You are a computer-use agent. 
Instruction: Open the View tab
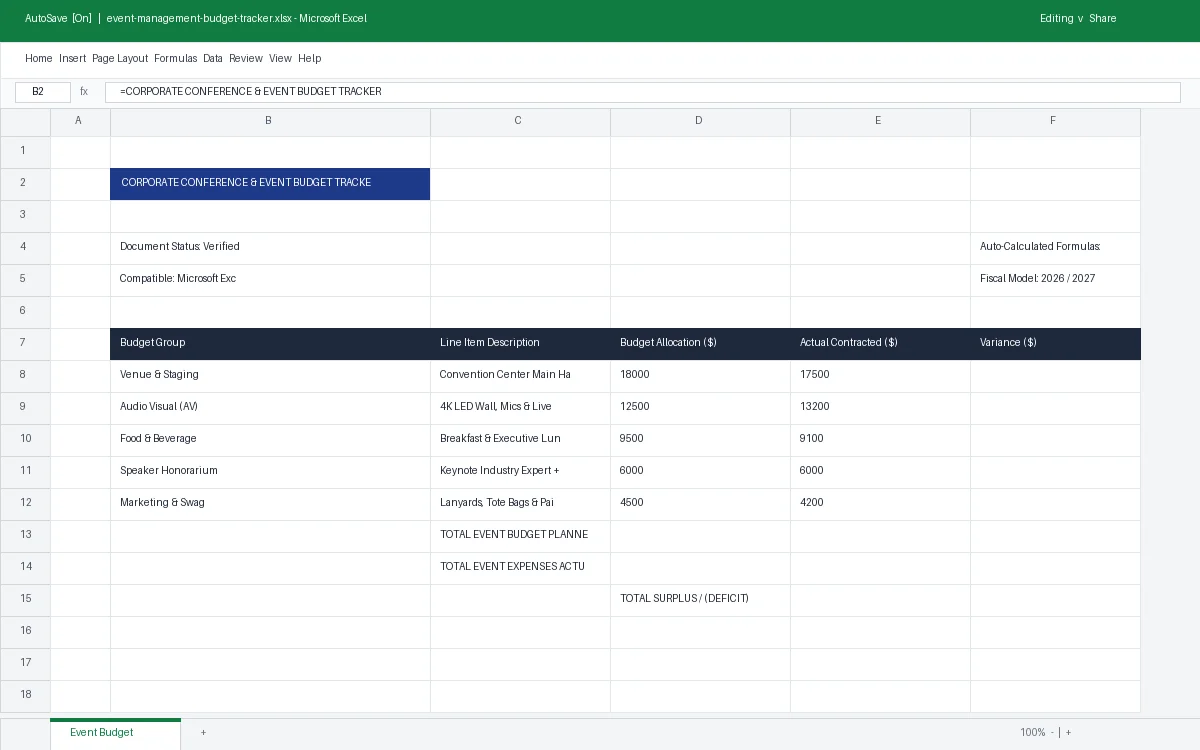pos(280,59)
